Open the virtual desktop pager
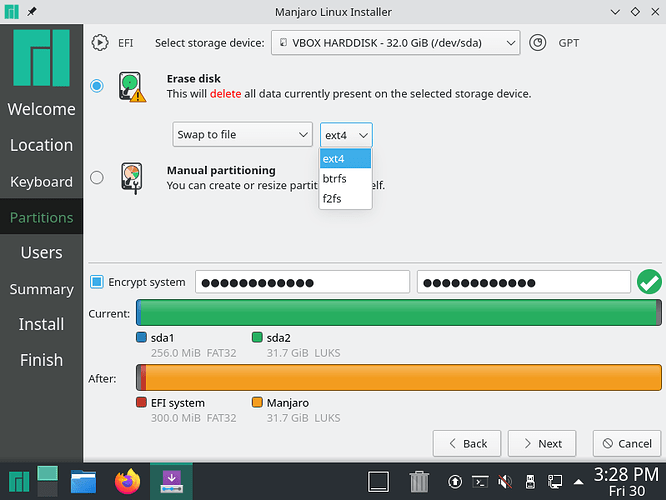 coord(47,481)
